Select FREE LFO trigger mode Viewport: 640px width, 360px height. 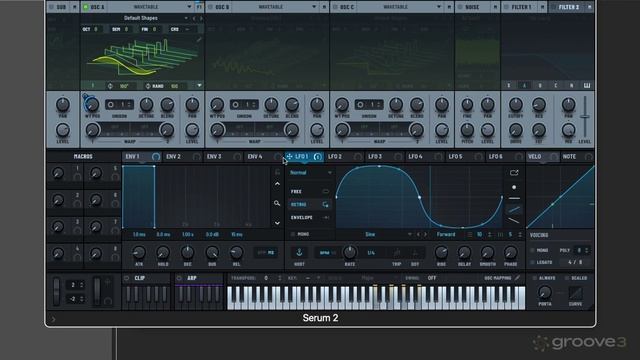click(309, 191)
